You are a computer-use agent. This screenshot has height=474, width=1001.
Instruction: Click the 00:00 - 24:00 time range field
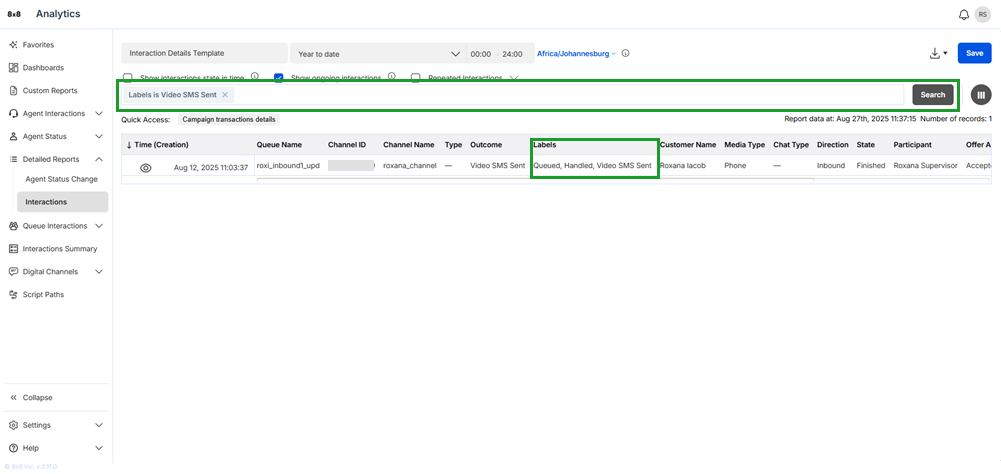[x=500, y=54]
